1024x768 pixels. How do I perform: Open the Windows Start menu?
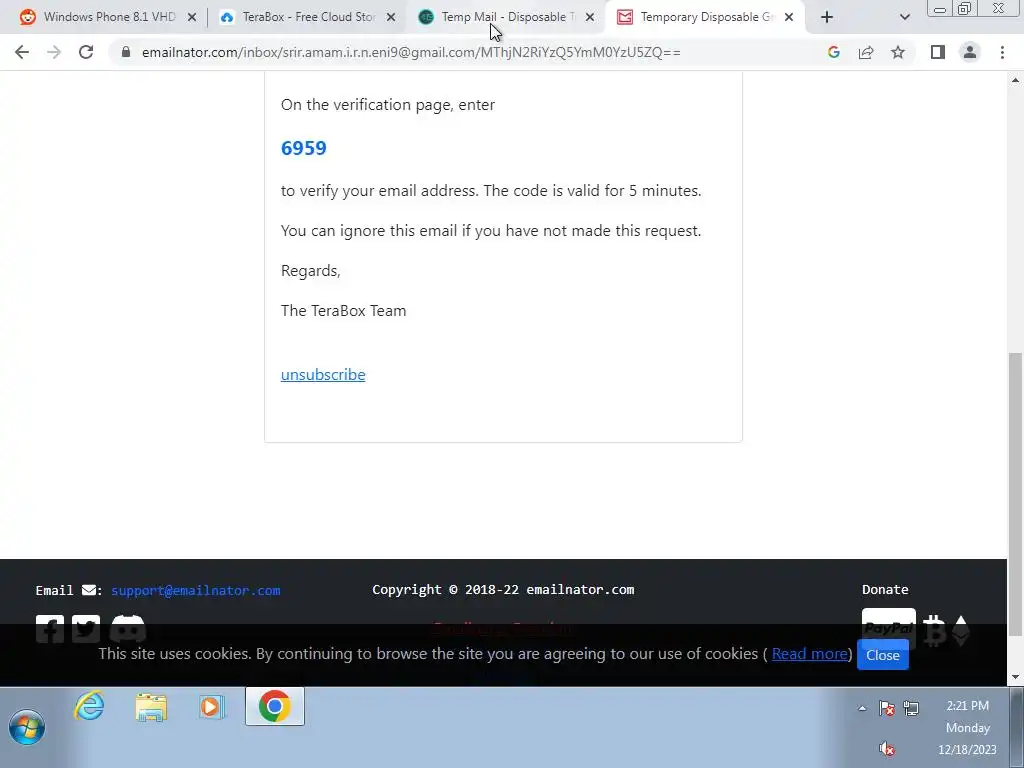(27, 727)
